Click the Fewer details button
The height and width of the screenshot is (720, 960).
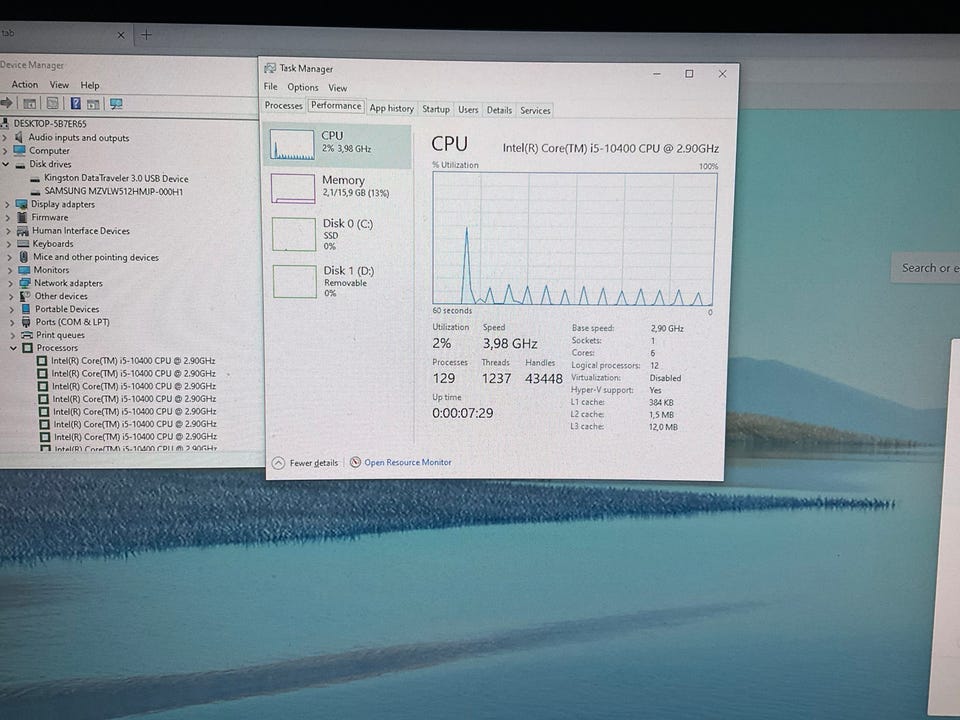pos(313,463)
